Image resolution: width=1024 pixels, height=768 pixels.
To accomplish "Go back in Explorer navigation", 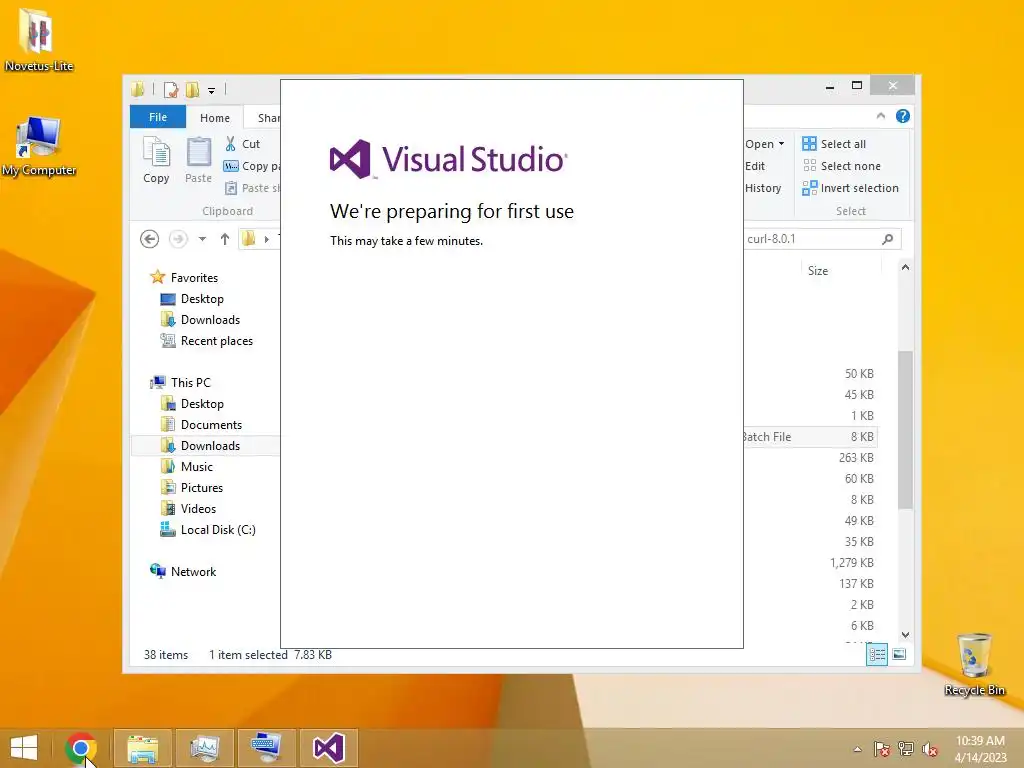I will [x=150, y=239].
